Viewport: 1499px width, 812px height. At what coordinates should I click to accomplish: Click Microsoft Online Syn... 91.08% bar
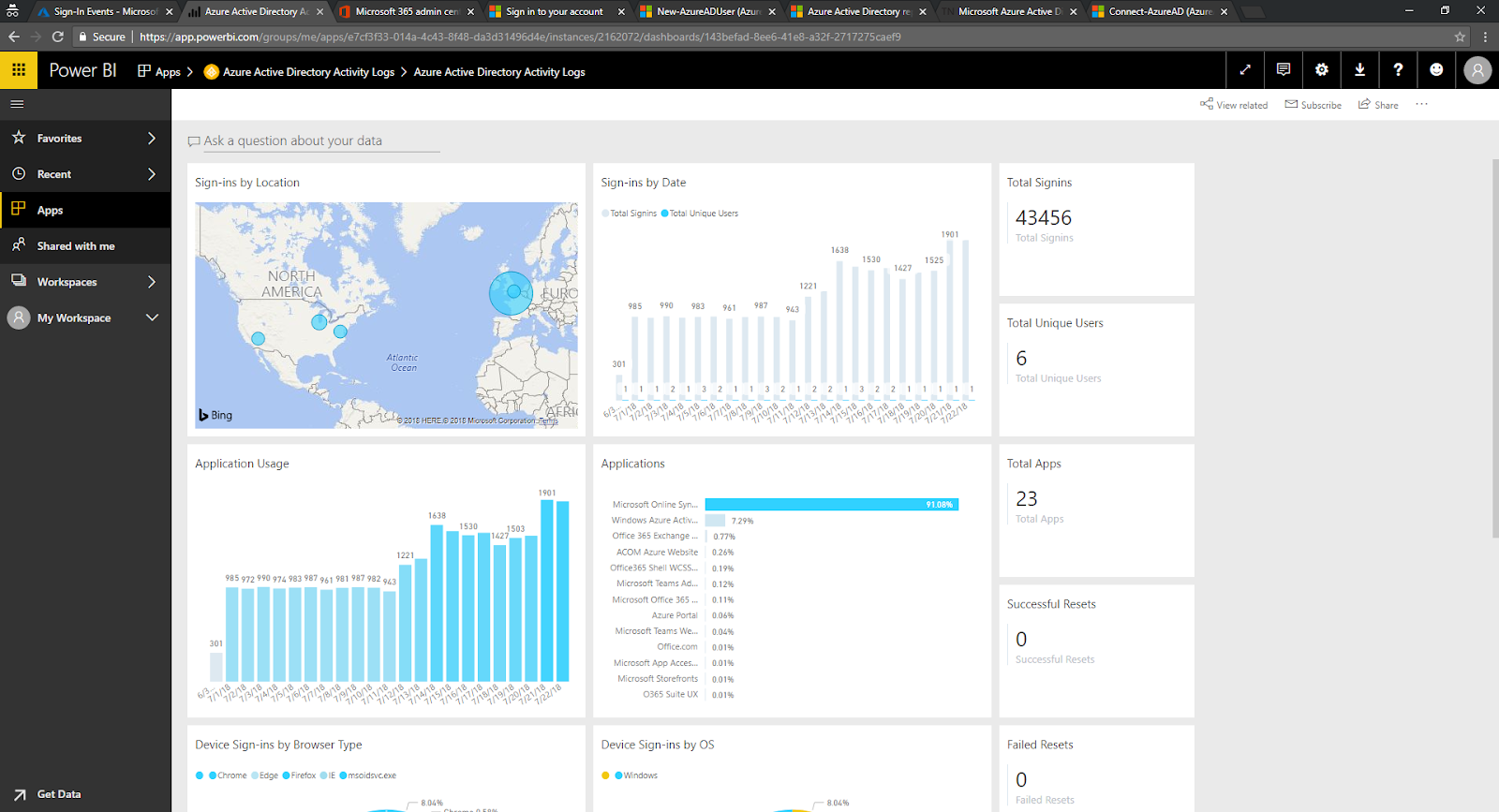(x=832, y=505)
